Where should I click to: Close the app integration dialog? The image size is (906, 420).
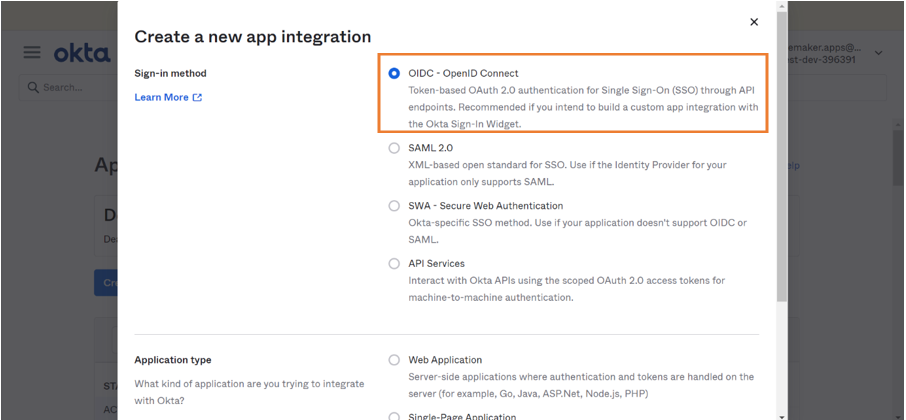[754, 22]
